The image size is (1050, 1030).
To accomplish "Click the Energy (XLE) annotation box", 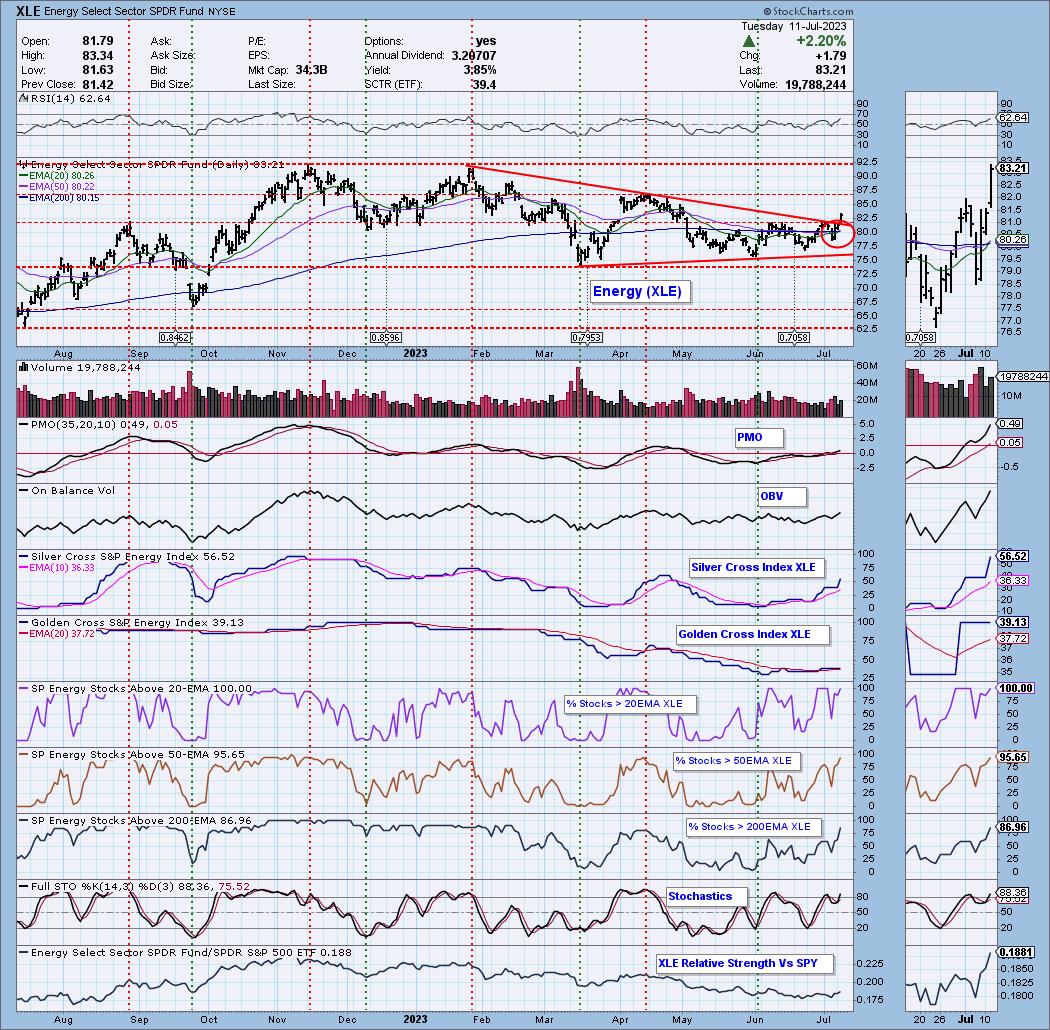I will coord(638,291).
